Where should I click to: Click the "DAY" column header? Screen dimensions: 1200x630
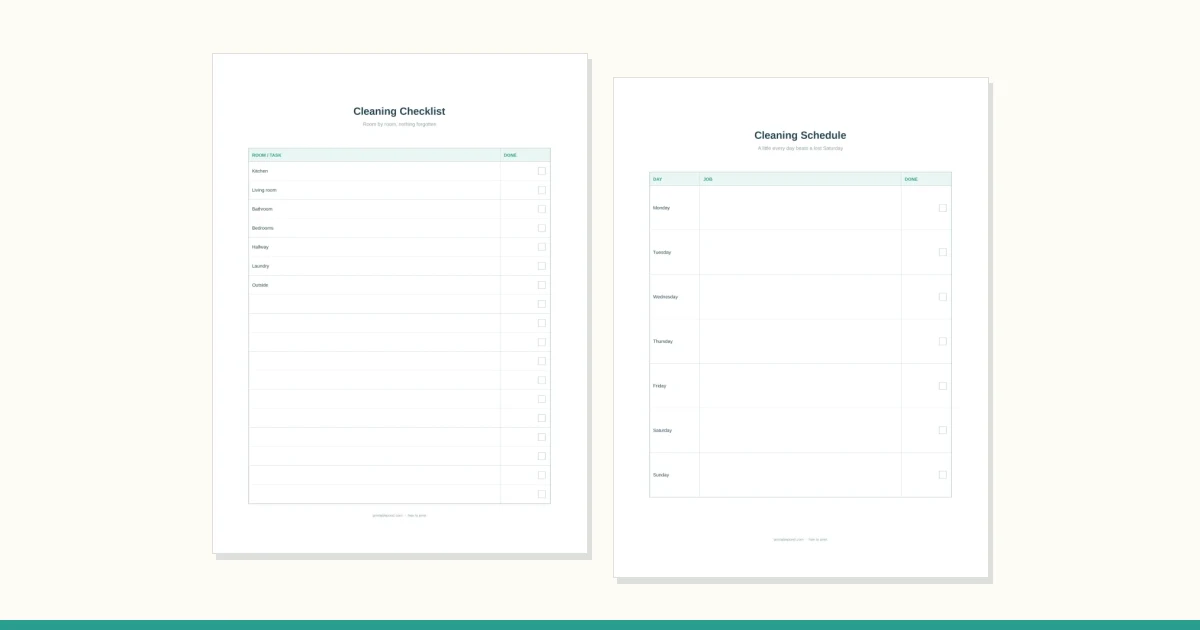(657, 179)
